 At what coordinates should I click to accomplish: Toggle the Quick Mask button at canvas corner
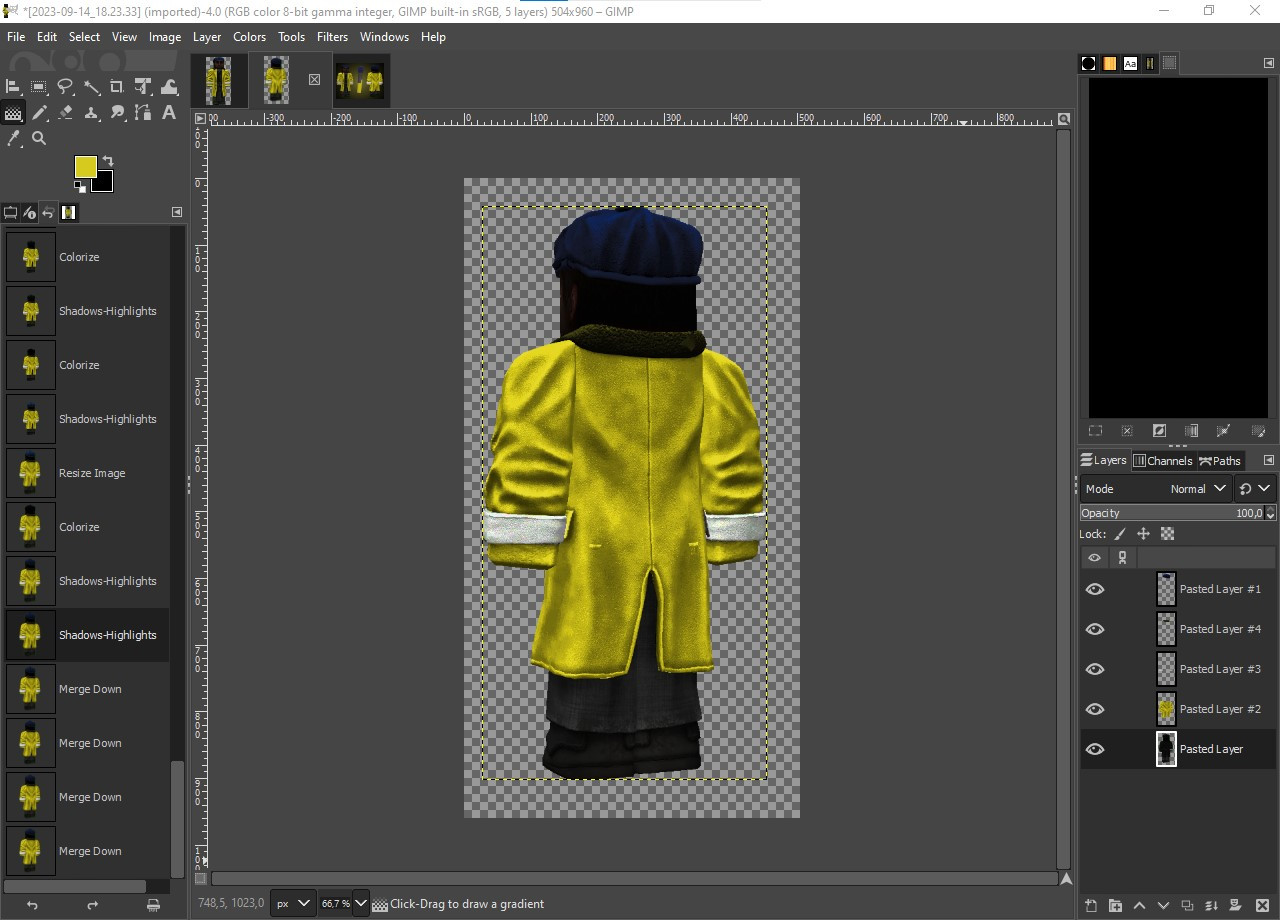(200, 879)
